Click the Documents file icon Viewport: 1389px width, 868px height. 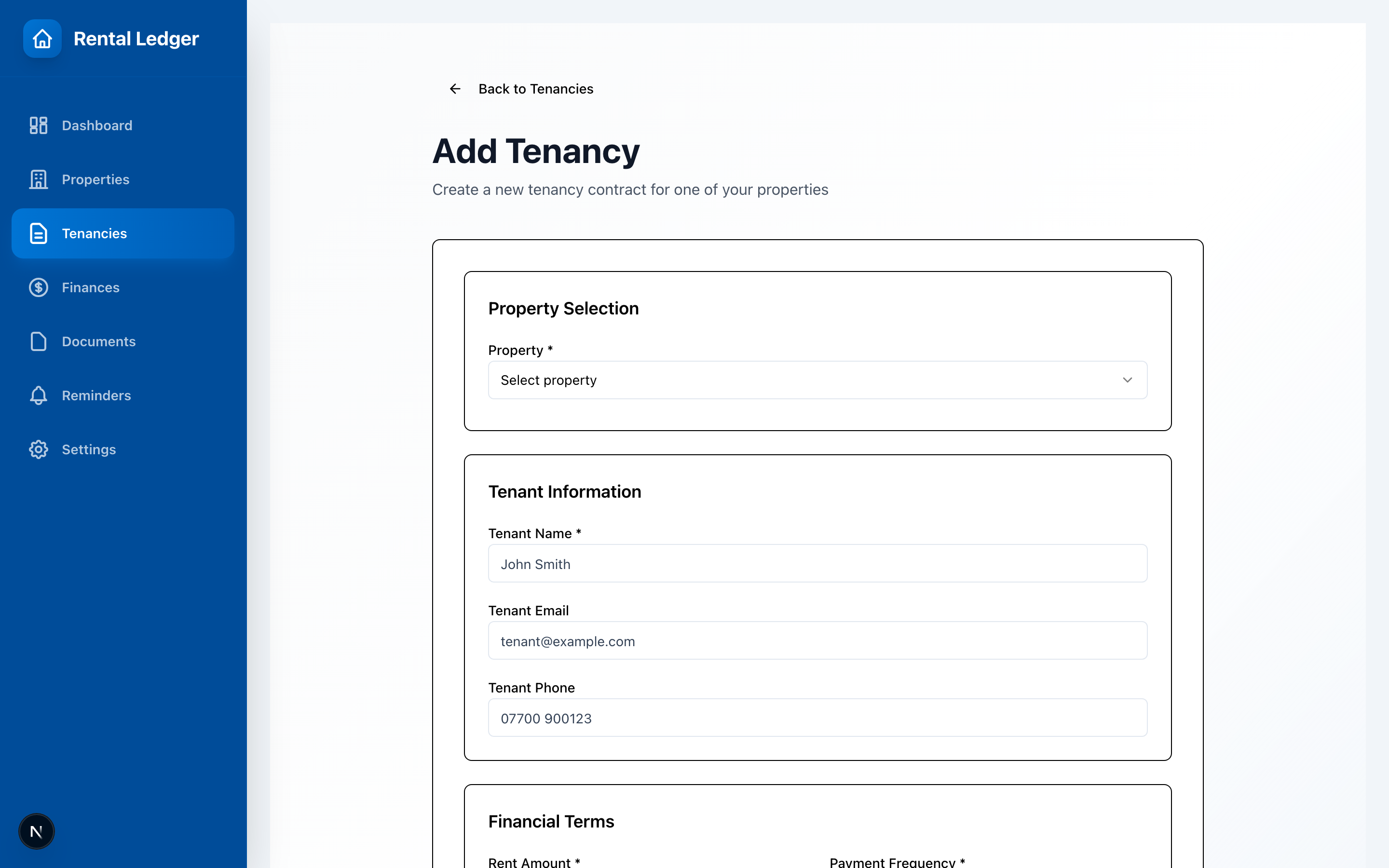[38, 341]
